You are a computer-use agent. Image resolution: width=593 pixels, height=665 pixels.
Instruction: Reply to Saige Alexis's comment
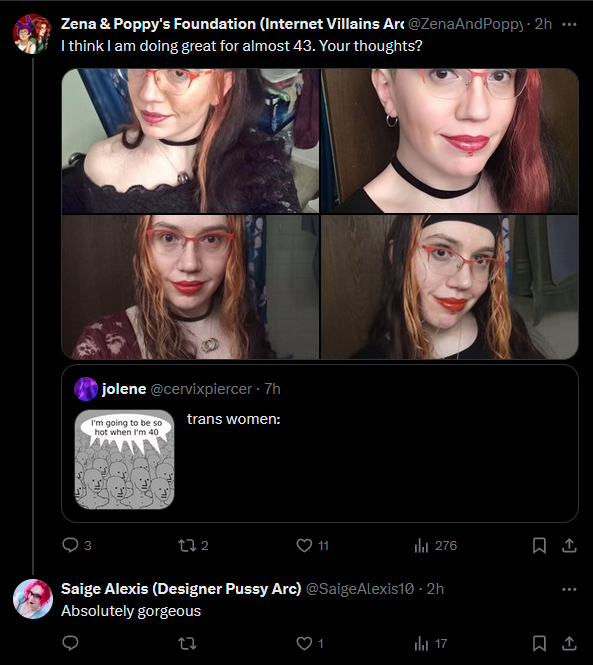click(x=70, y=643)
